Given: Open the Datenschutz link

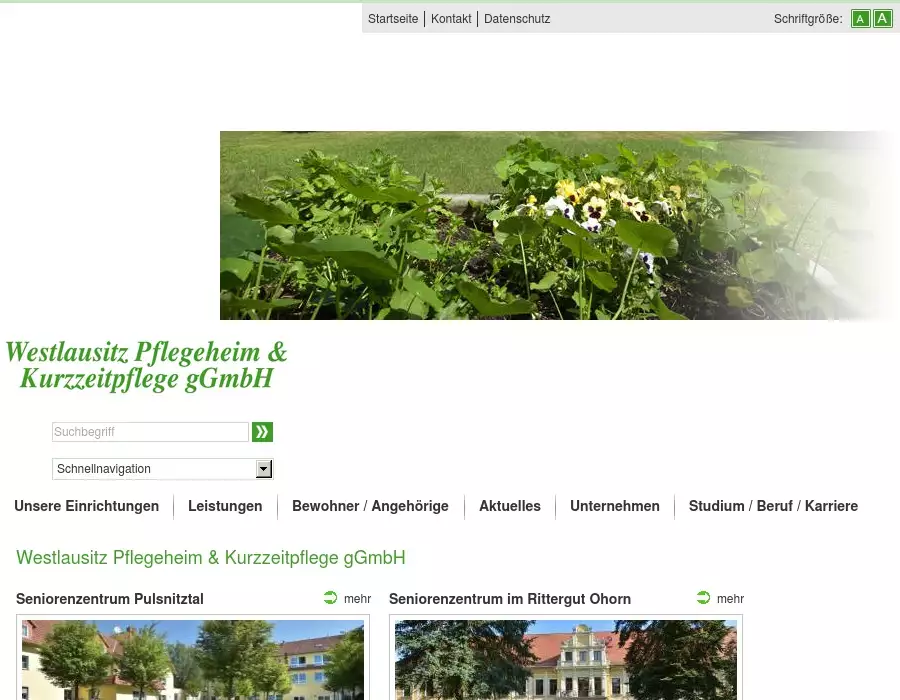Looking at the screenshot, I should [517, 19].
